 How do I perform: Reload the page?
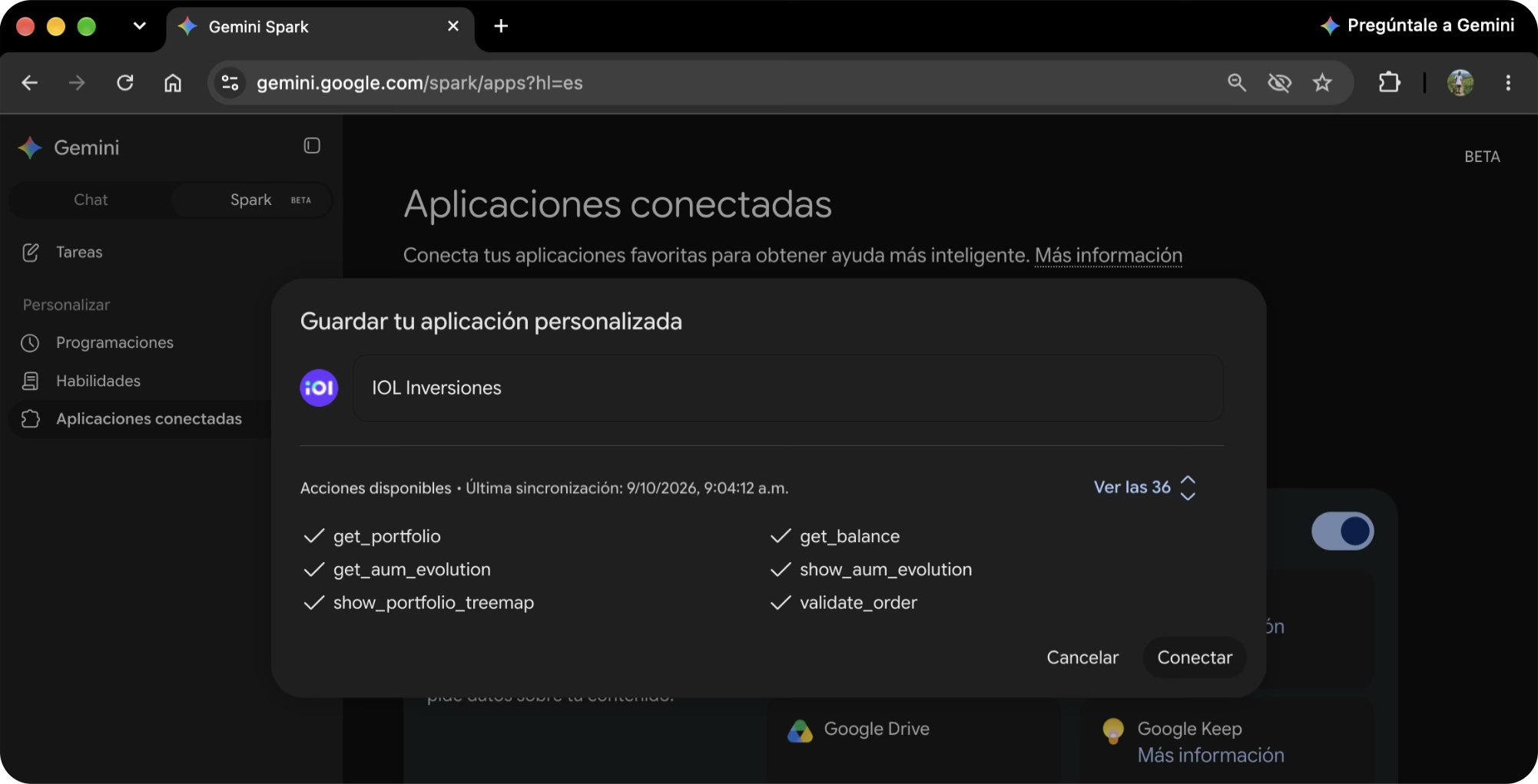point(125,83)
